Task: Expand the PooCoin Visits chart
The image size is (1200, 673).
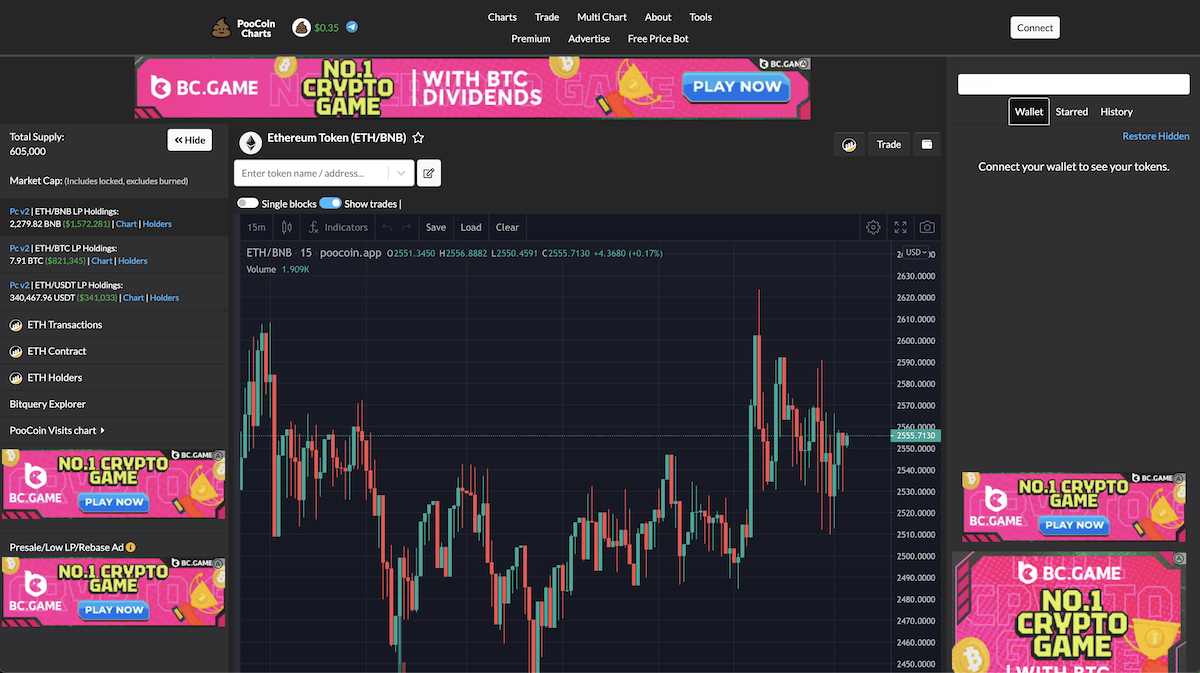Action: pos(57,431)
